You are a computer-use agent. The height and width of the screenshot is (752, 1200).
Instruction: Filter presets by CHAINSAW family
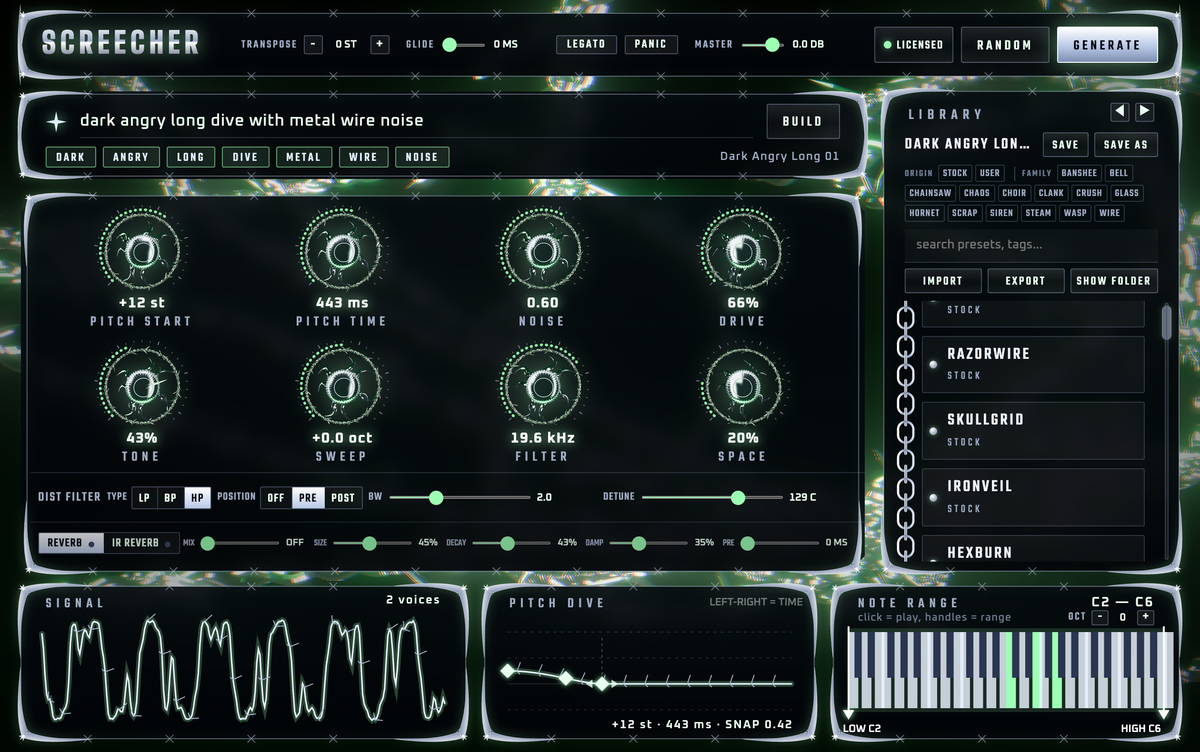[x=931, y=193]
